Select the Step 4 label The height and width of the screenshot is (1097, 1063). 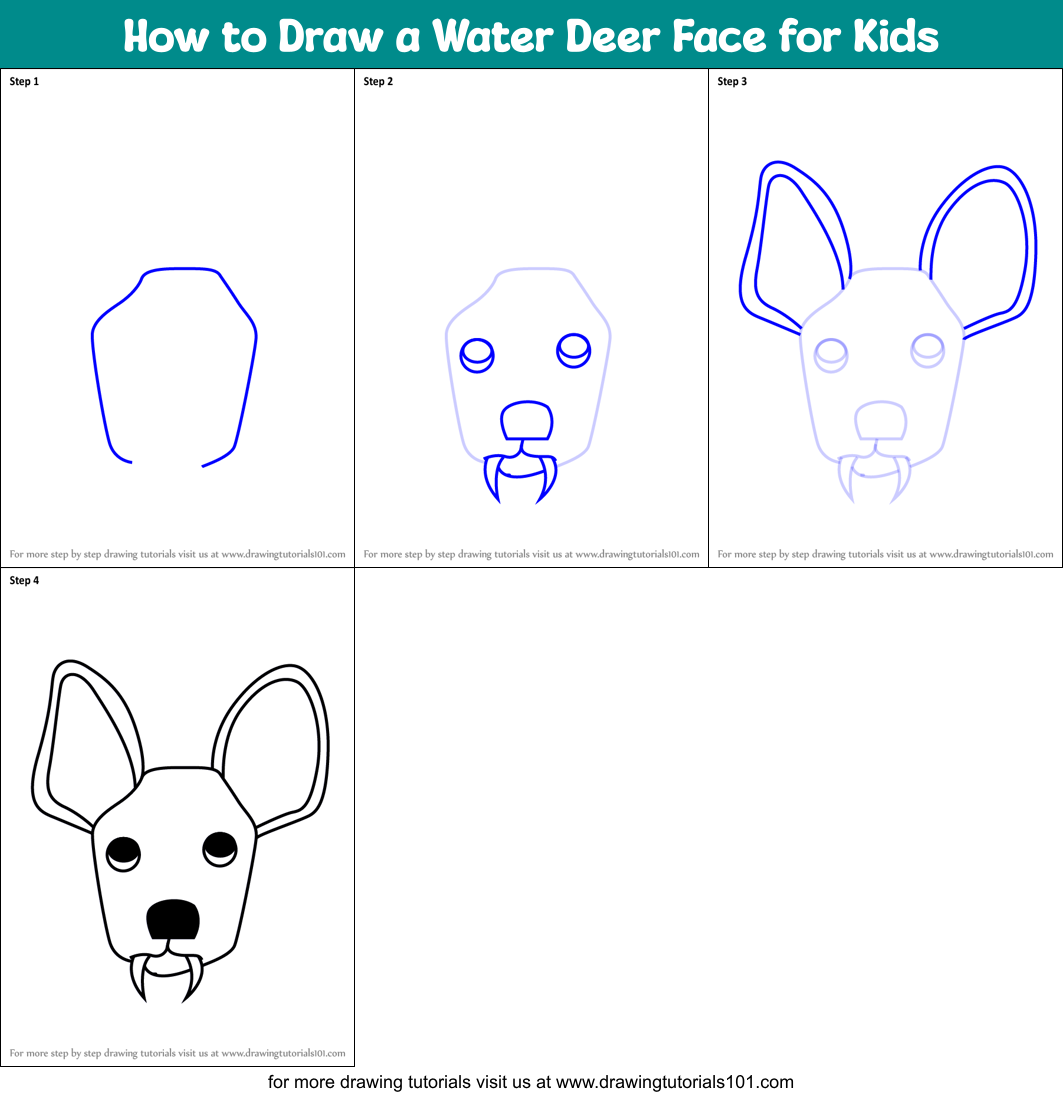click(x=23, y=579)
